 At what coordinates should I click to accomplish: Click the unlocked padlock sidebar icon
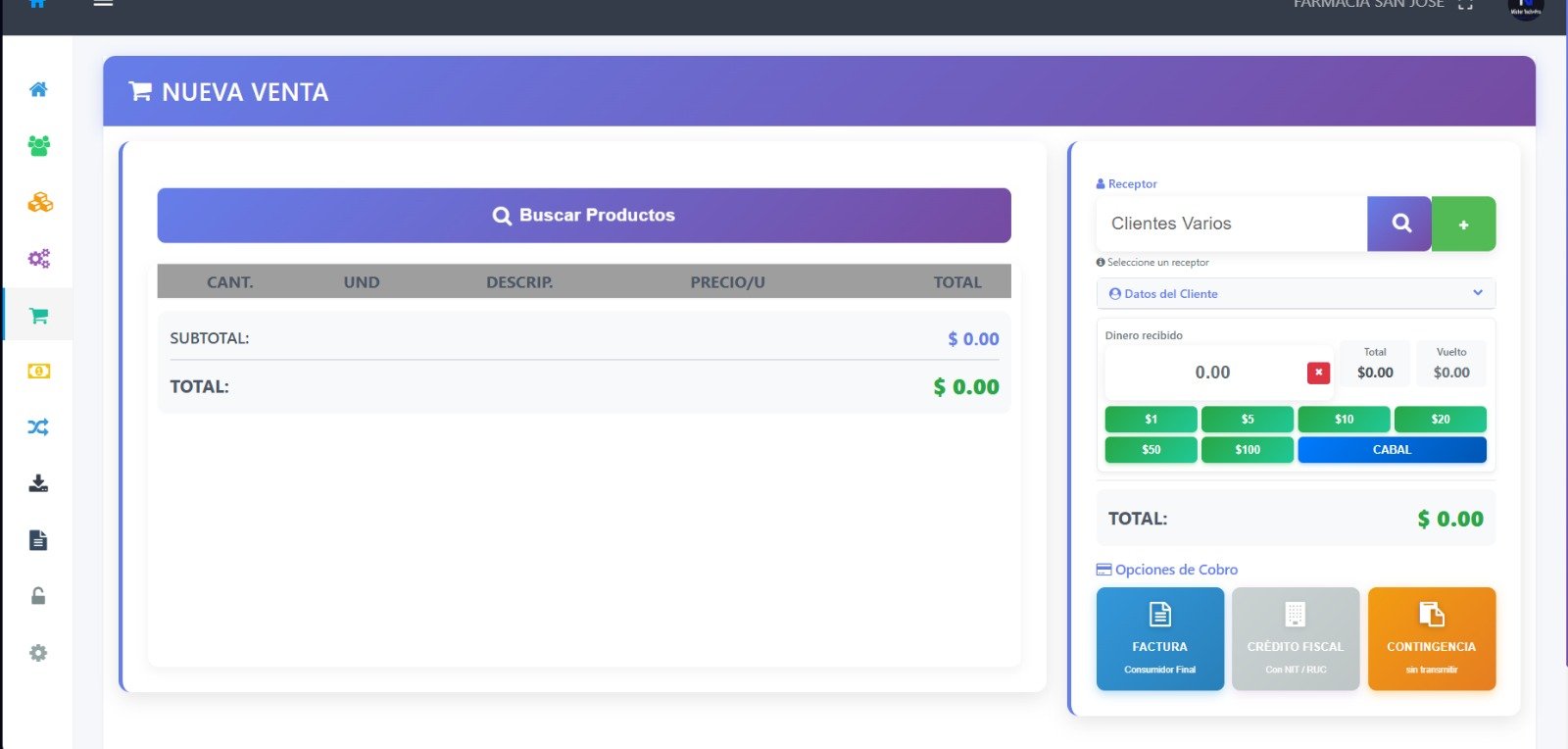point(38,596)
